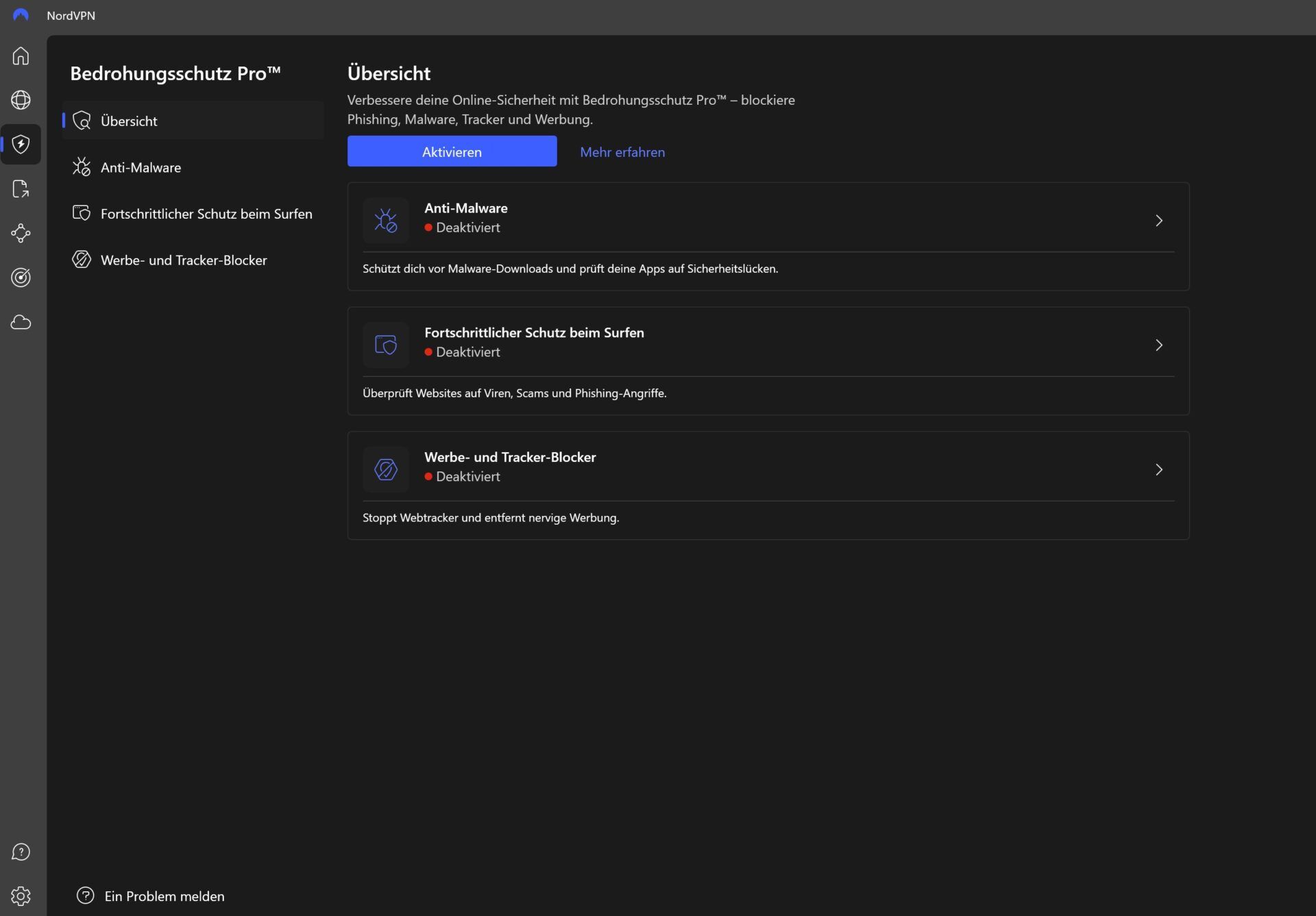Expand the Anti-Malware card chevron
The height and width of the screenshot is (916, 1316).
pos(1159,221)
